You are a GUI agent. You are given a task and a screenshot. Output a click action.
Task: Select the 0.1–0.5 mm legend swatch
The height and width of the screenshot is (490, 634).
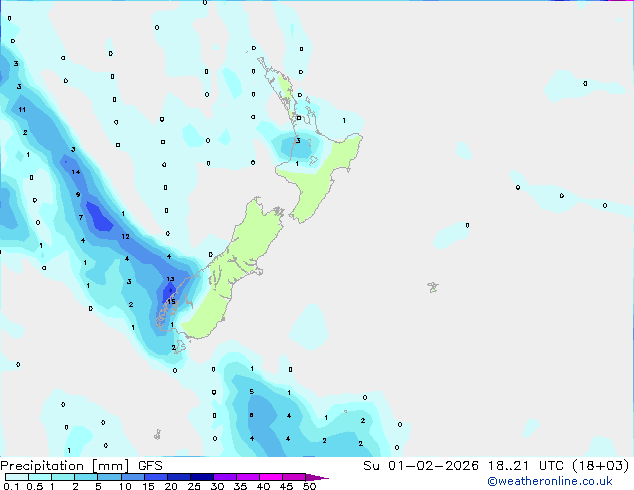coord(17,477)
